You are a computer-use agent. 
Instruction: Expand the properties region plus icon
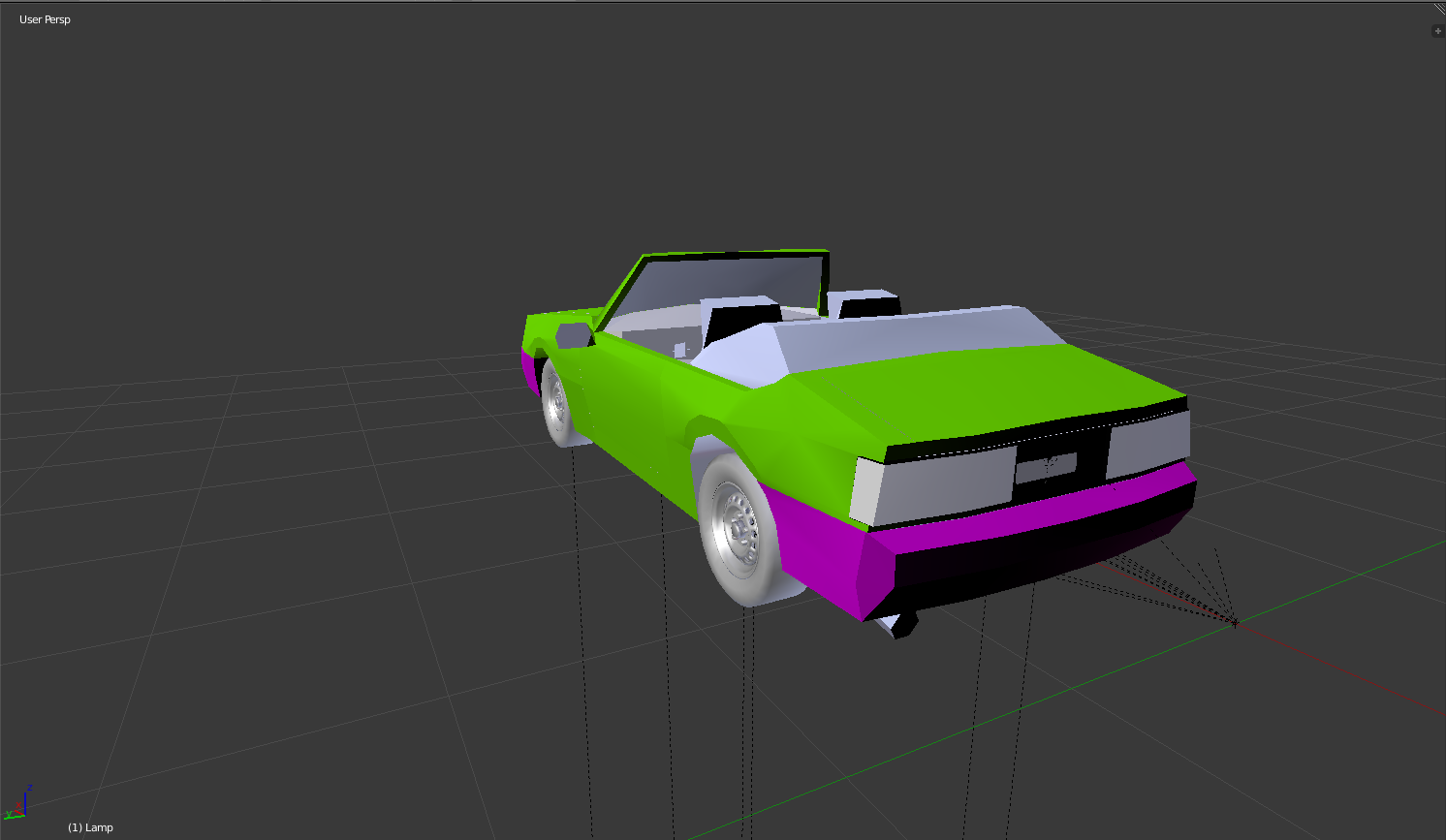[1437, 31]
